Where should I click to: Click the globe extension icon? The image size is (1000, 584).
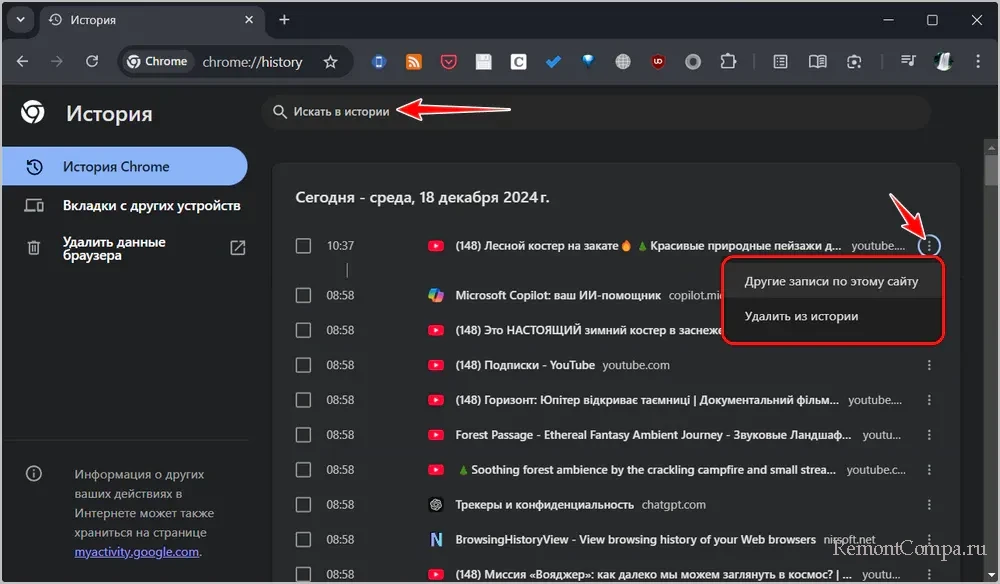[x=623, y=62]
